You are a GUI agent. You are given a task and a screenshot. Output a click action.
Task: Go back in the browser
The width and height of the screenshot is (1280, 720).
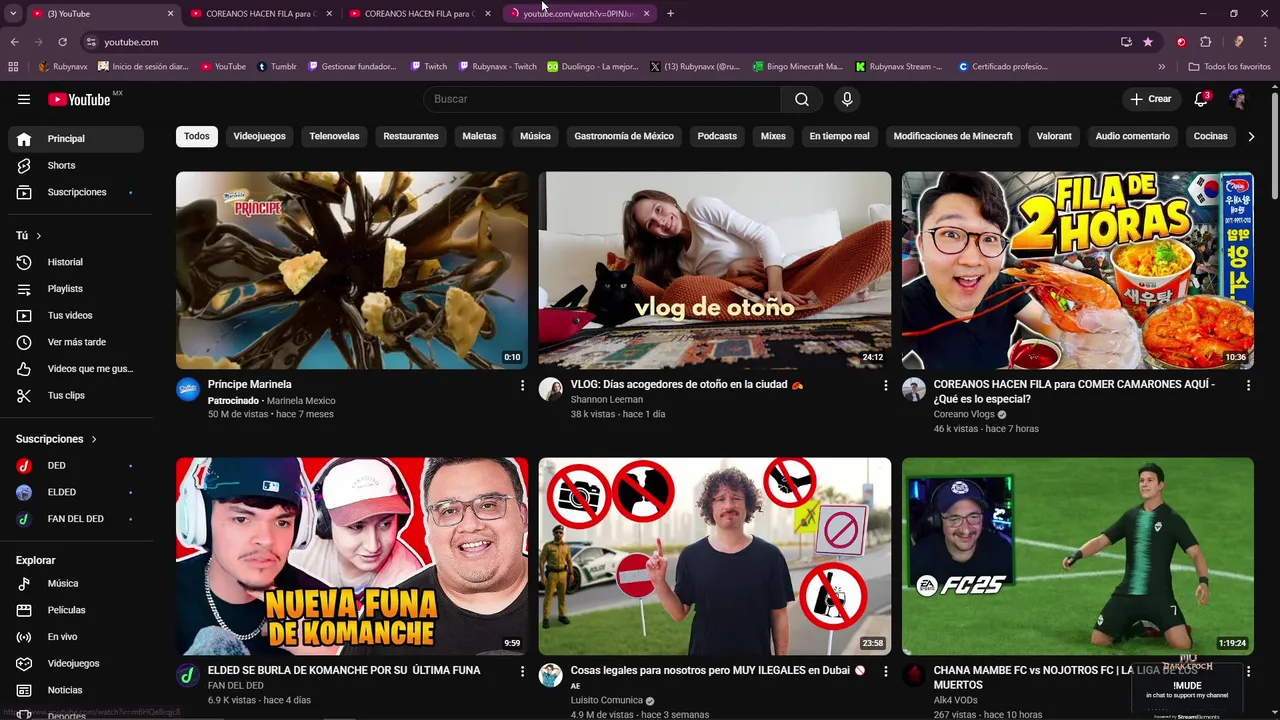14,42
